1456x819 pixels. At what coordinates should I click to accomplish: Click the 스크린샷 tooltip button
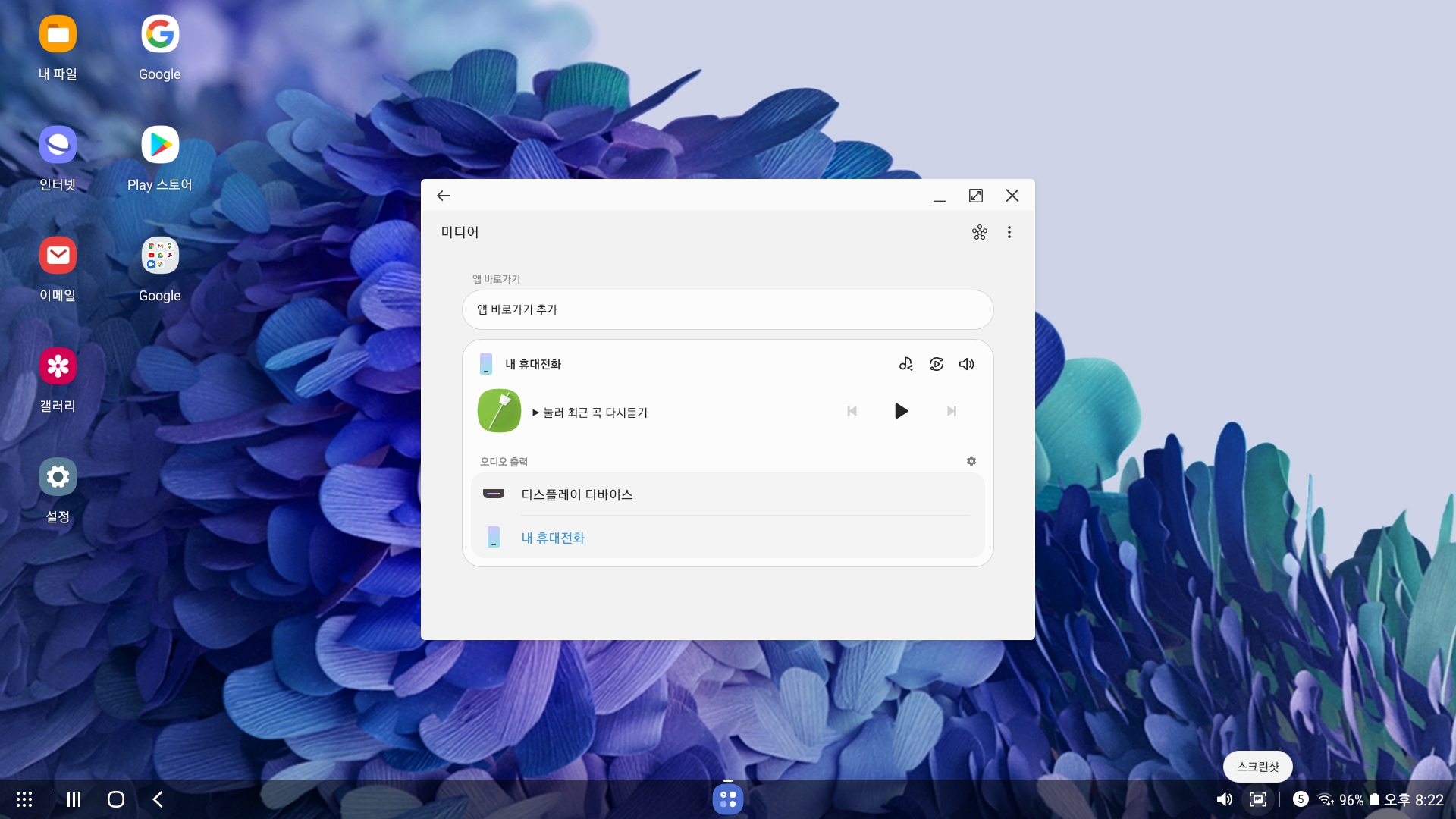pos(1257,767)
